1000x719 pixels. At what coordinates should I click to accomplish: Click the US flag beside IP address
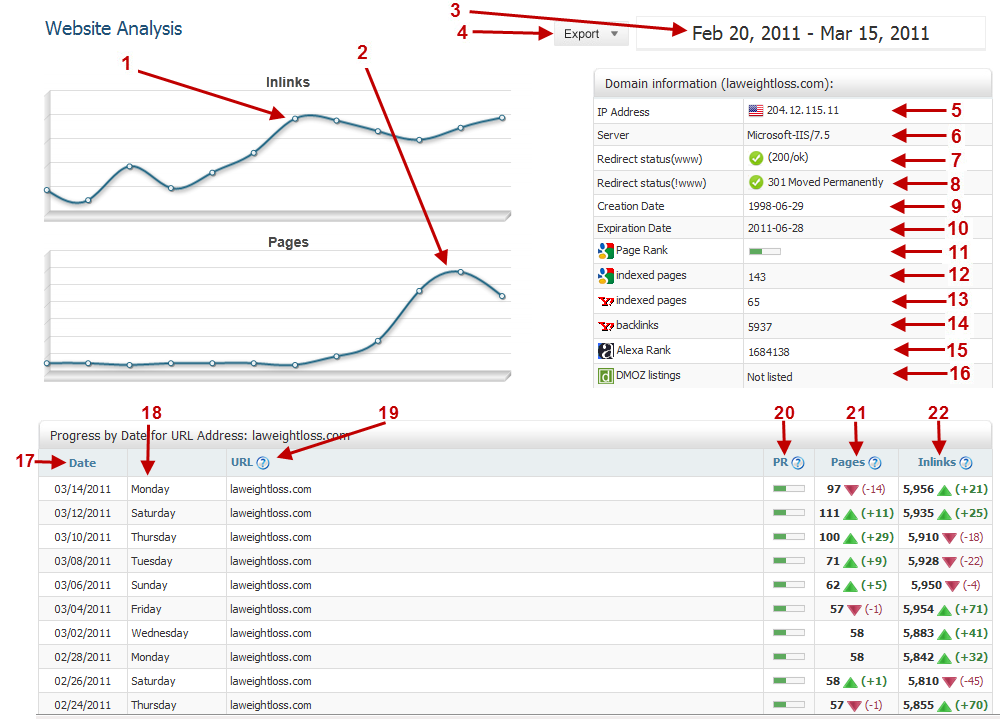click(755, 111)
